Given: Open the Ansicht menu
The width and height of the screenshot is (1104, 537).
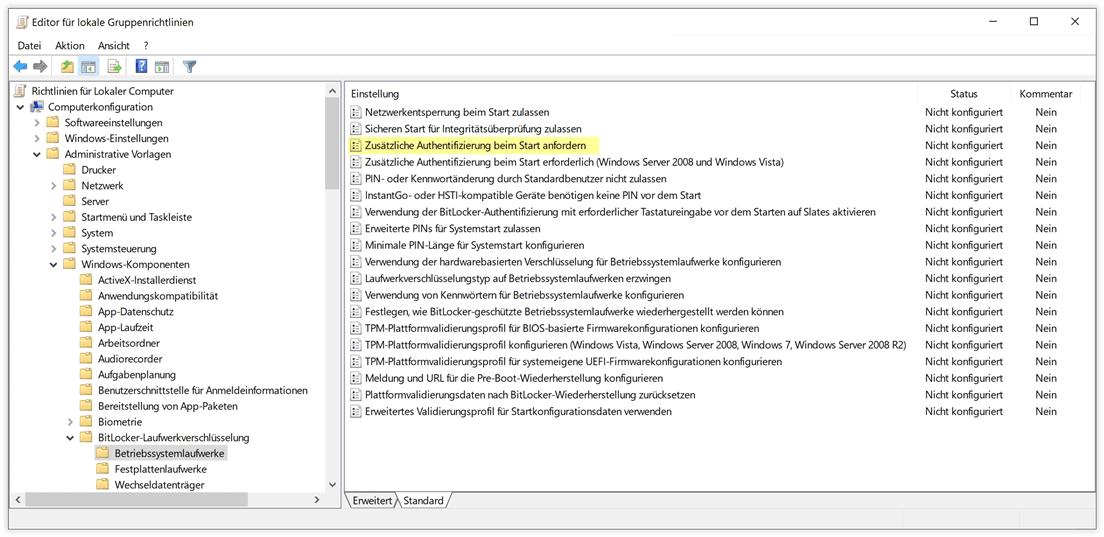Looking at the screenshot, I should [x=113, y=45].
